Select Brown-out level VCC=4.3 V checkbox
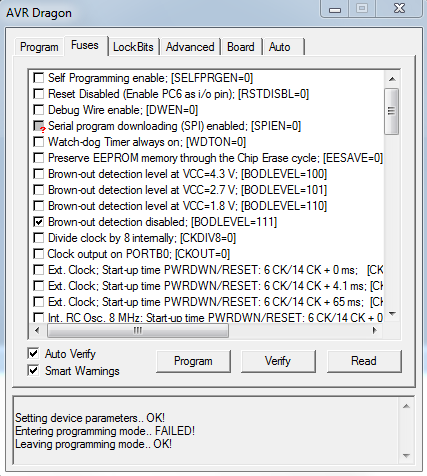427x476 pixels. (39, 174)
